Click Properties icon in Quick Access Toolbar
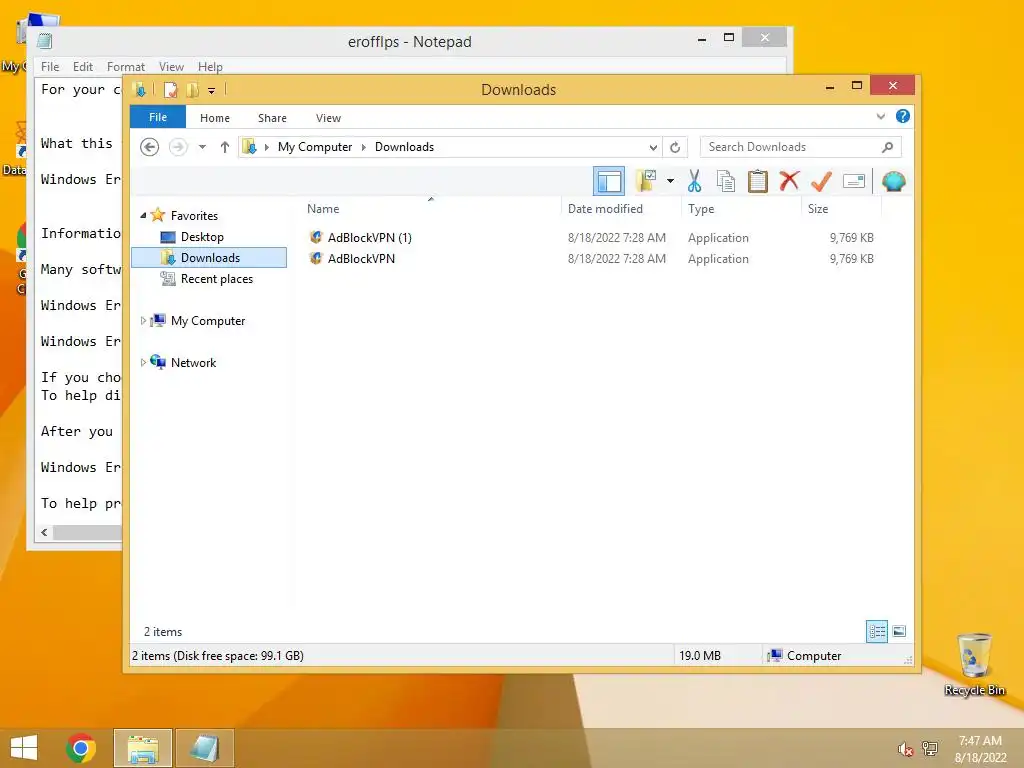The width and height of the screenshot is (1024, 768). coord(170,90)
